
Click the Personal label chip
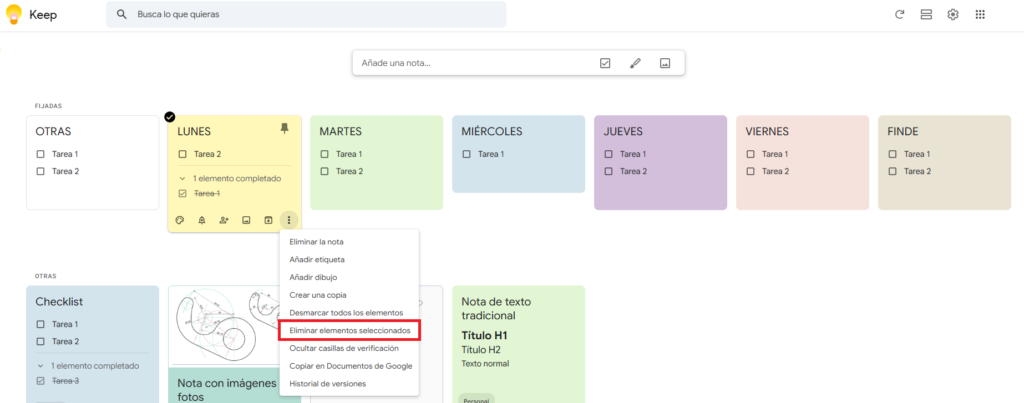click(x=476, y=398)
